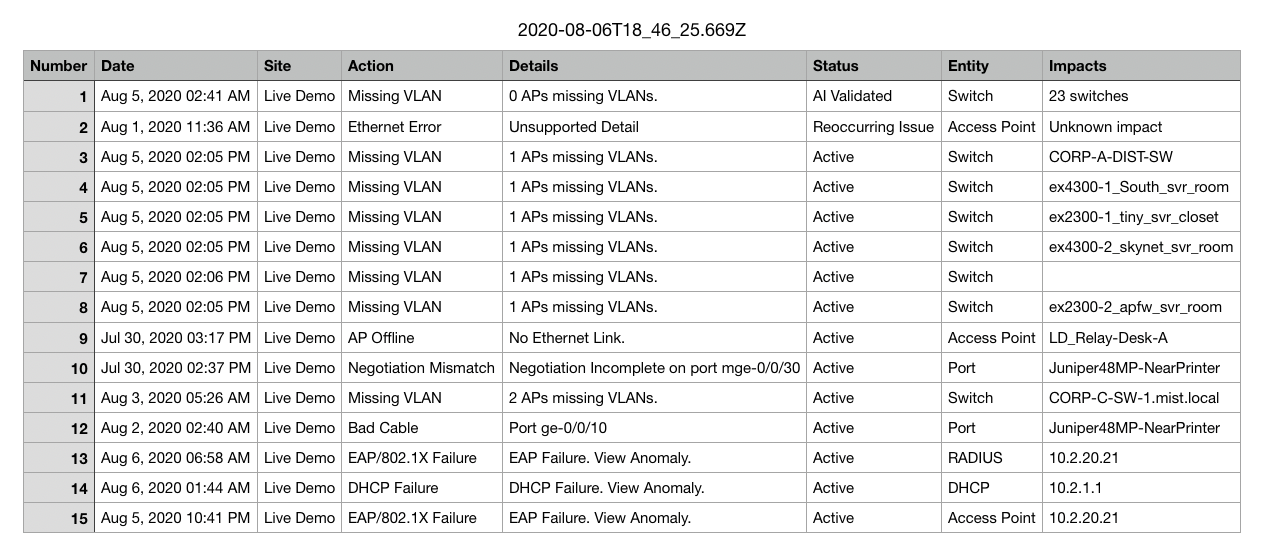
Task: Click the Reoccurring Issue status cell
Action: (x=873, y=127)
